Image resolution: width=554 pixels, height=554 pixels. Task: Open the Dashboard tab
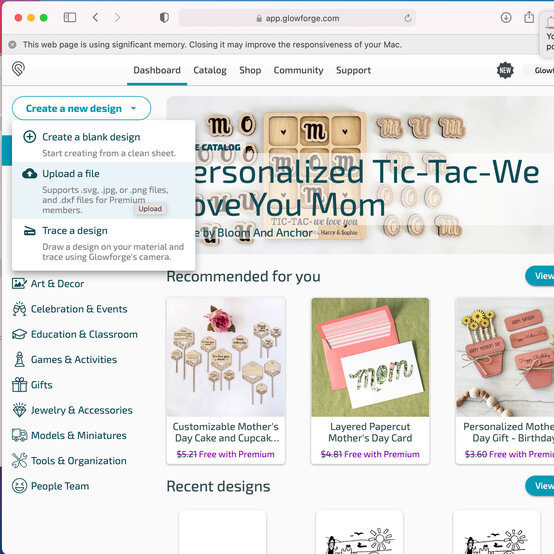click(x=157, y=70)
